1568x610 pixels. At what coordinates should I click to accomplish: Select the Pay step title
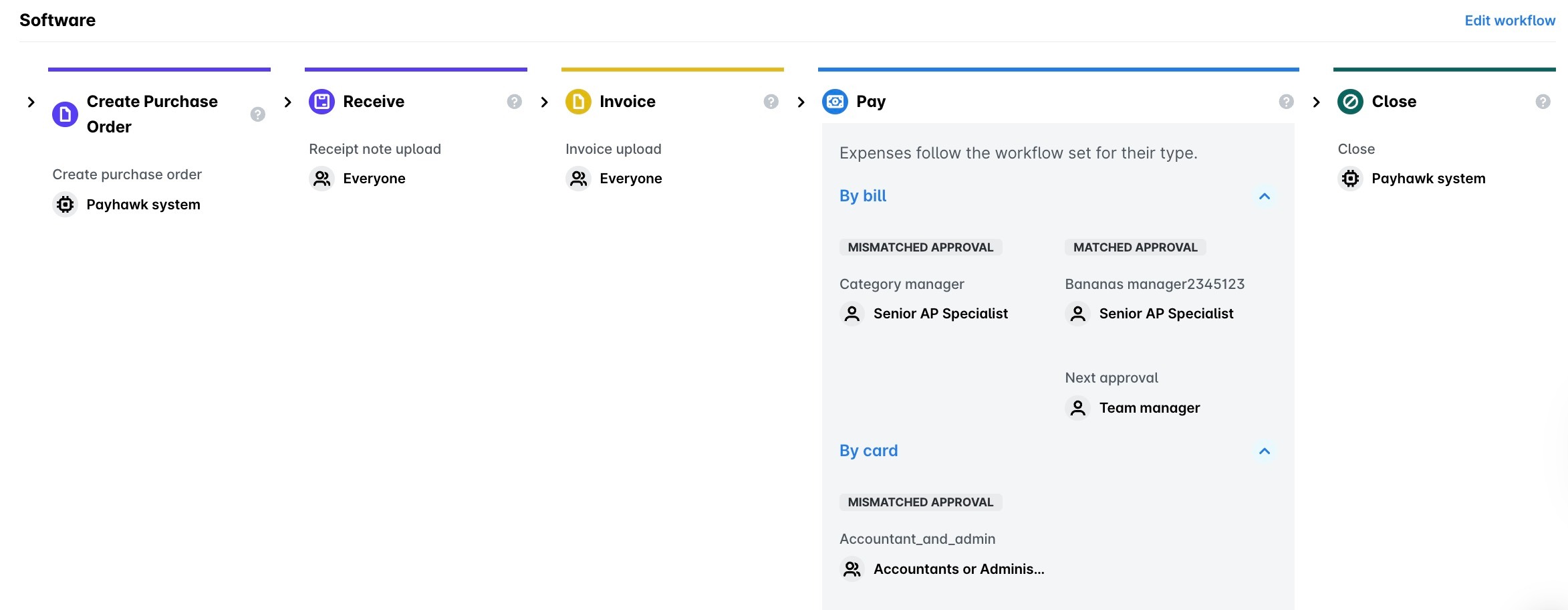click(x=871, y=102)
